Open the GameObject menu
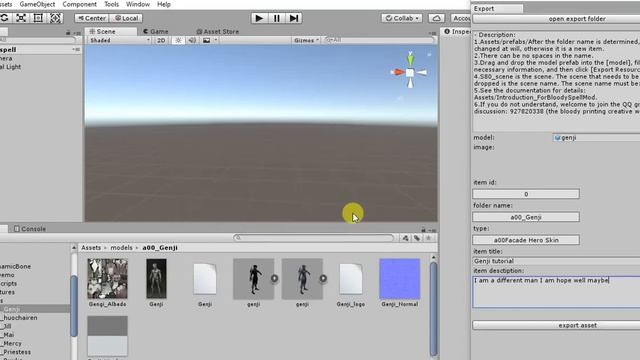Screen dimensions: 640x360 coord(37,4)
